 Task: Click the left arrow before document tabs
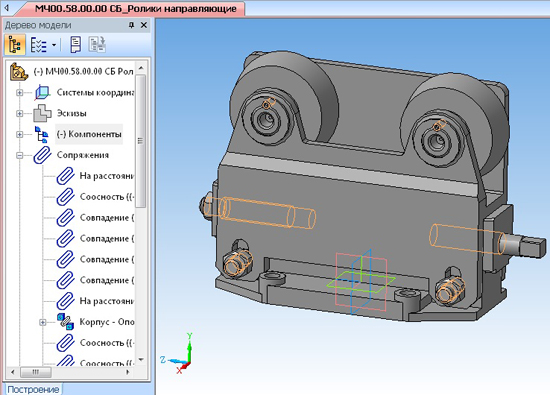[x=7, y=8]
